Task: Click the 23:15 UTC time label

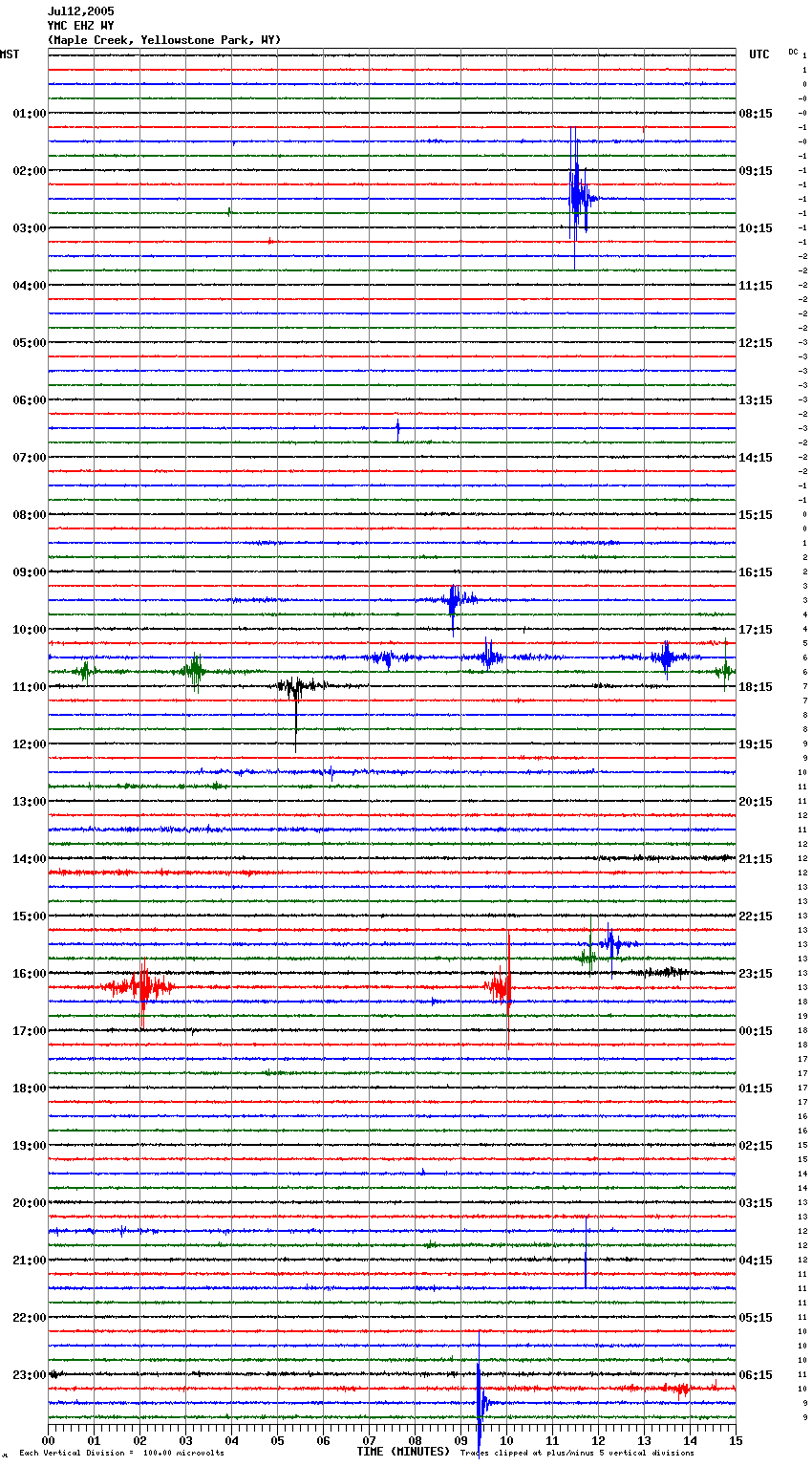Action: (x=756, y=974)
